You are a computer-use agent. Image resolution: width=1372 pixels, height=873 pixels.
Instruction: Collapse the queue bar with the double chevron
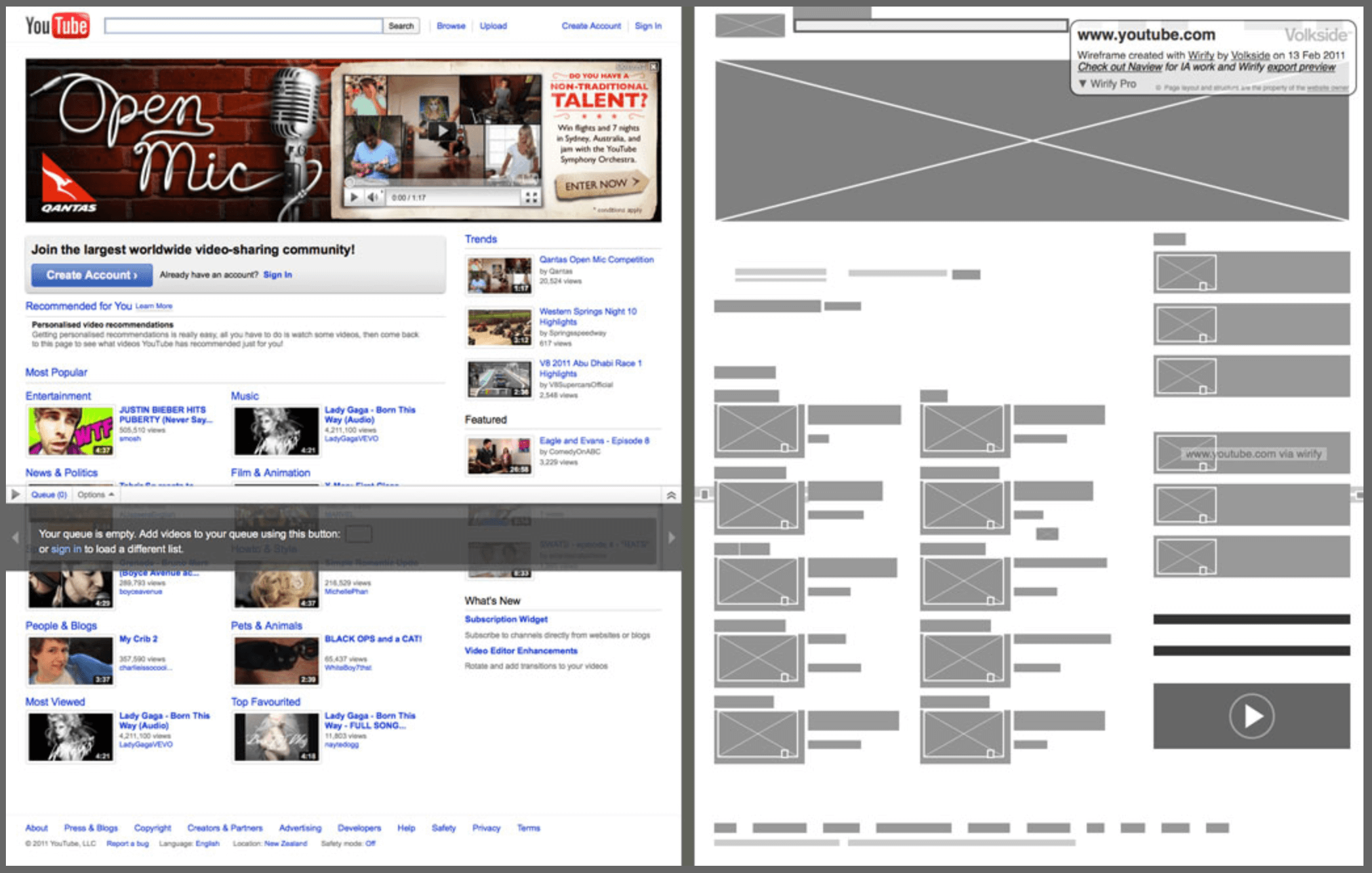click(670, 494)
